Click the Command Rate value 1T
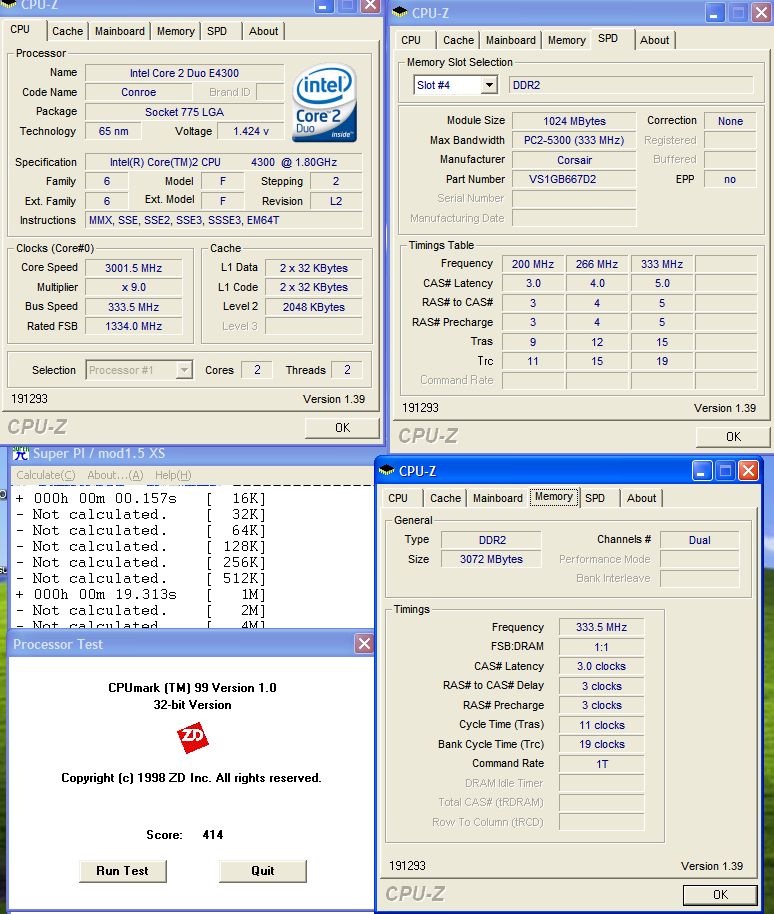Screen dimensions: 774x914 (601, 764)
